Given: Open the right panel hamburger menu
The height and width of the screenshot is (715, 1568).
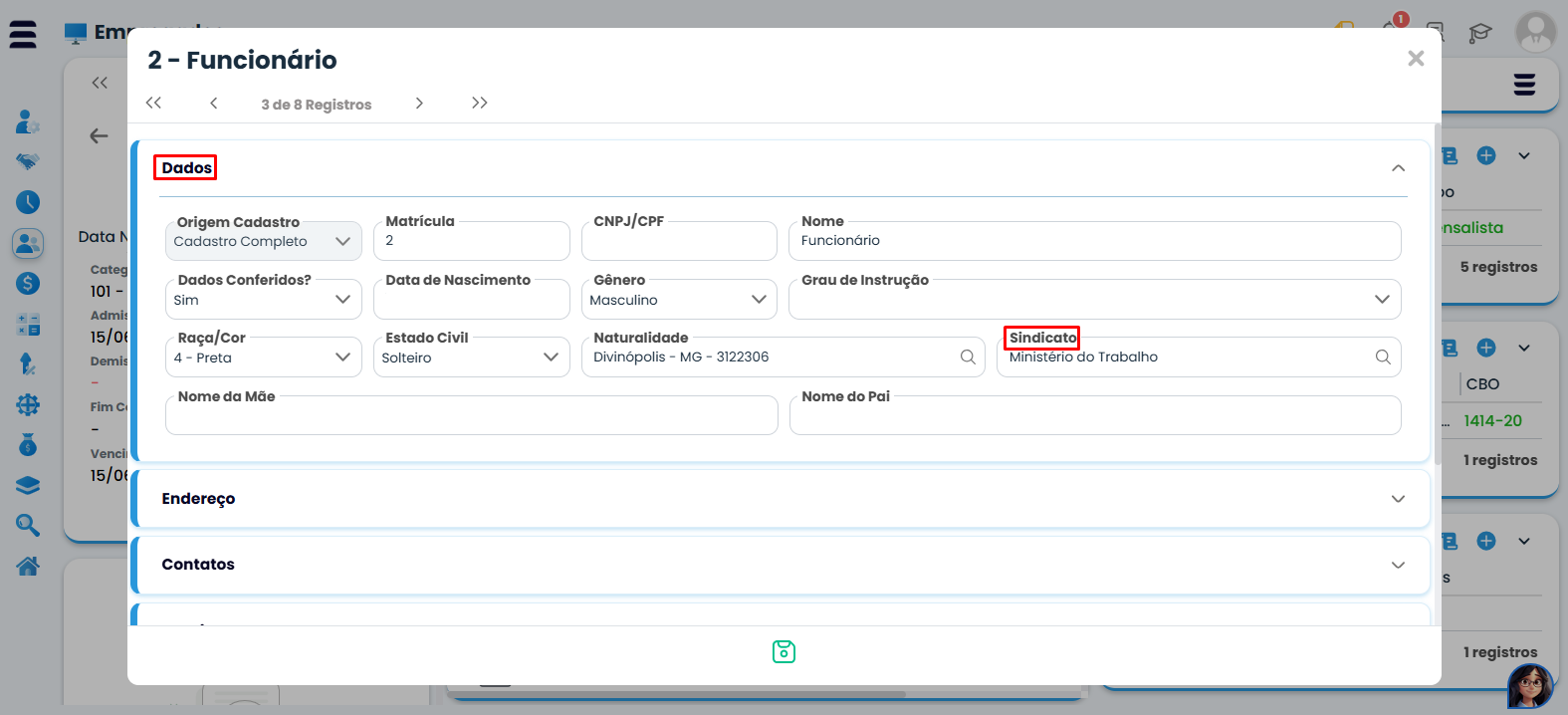Looking at the screenshot, I should click(1524, 85).
